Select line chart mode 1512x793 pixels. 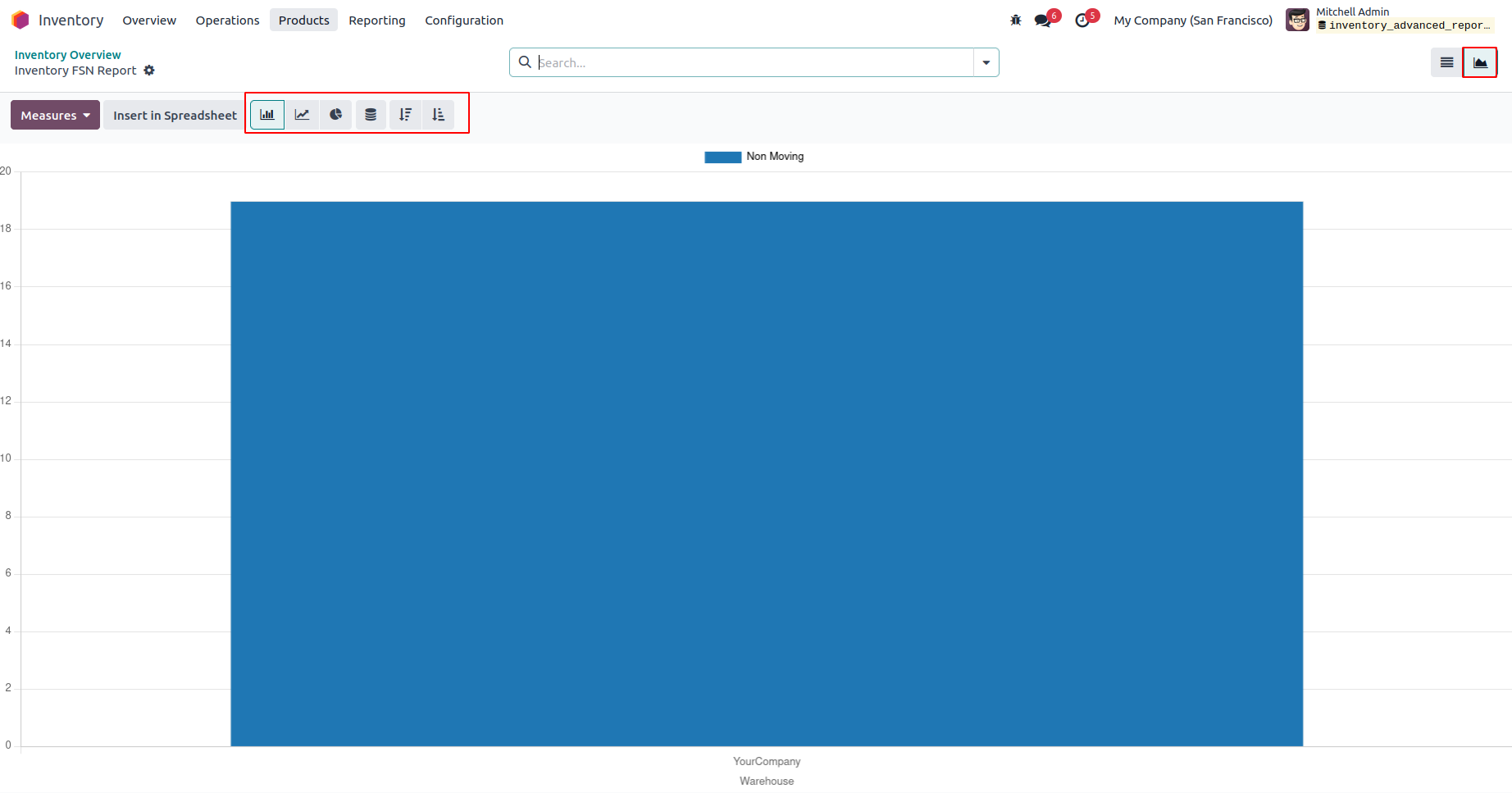[302, 115]
